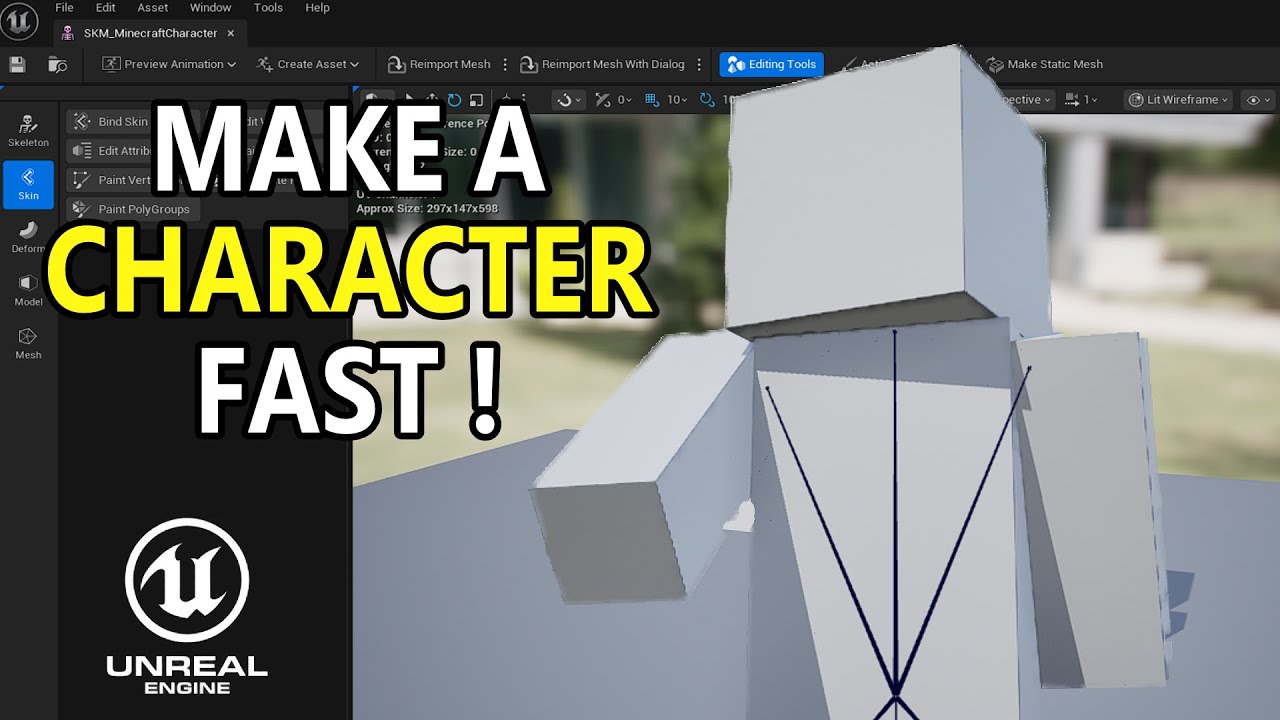Click the Make Static Mesh button
Viewport: 1280px width, 720px height.
coord(1045,64)
